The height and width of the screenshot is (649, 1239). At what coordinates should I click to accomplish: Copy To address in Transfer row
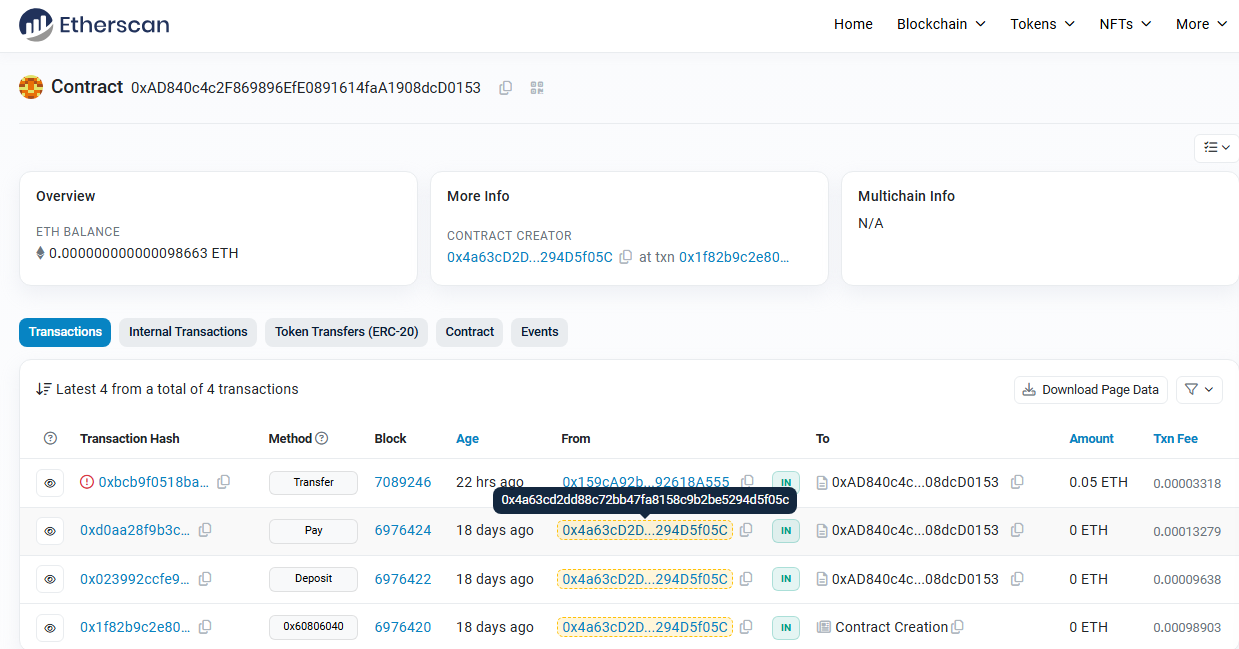[x=1017, y=482]
